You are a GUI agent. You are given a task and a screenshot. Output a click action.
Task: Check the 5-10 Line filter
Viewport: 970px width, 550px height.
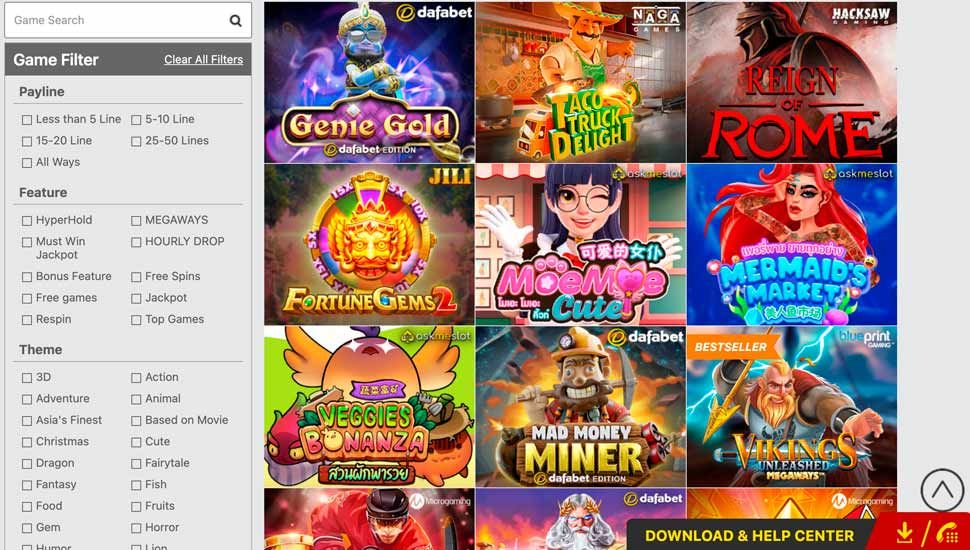136,120
